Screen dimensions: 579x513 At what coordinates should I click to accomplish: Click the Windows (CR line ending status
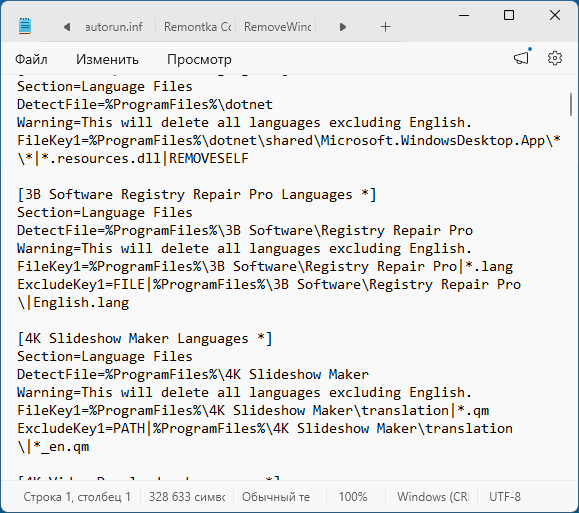(433, 497)
